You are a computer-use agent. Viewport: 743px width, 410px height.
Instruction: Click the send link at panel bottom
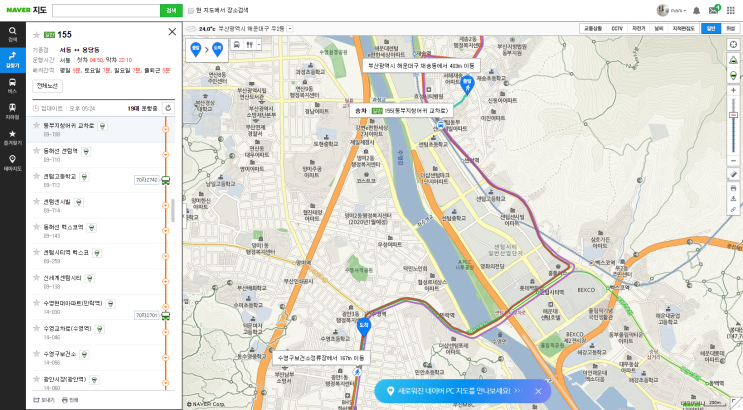44,400
